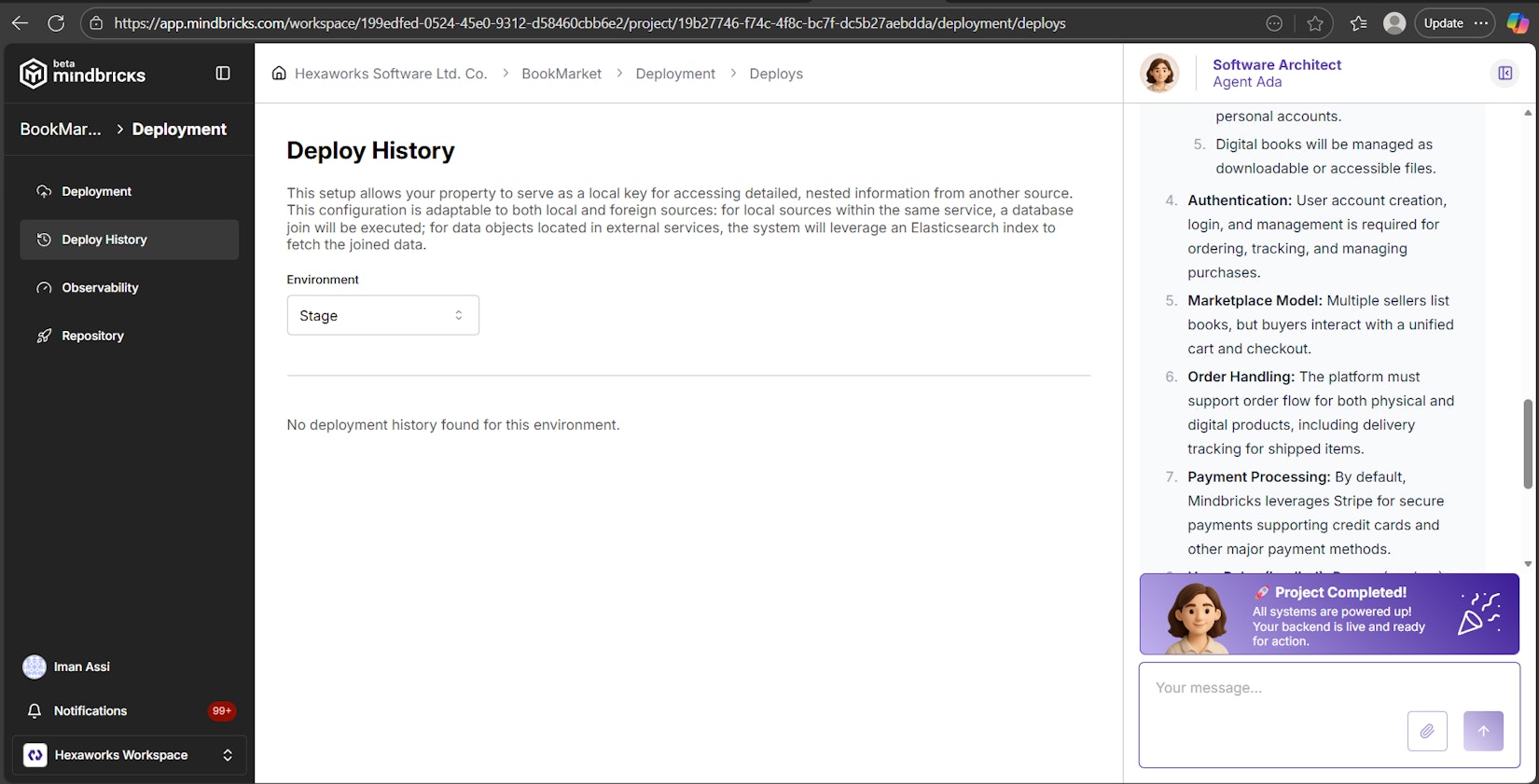Open the Stage environment dropdown
The image size is (1539, 784).
coord(382,315)
